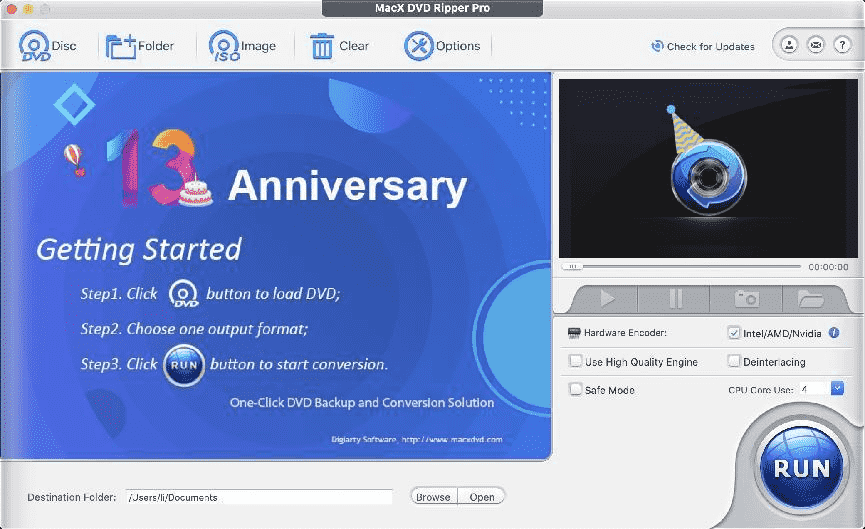Click Check for Updates link

pos(703,46)
